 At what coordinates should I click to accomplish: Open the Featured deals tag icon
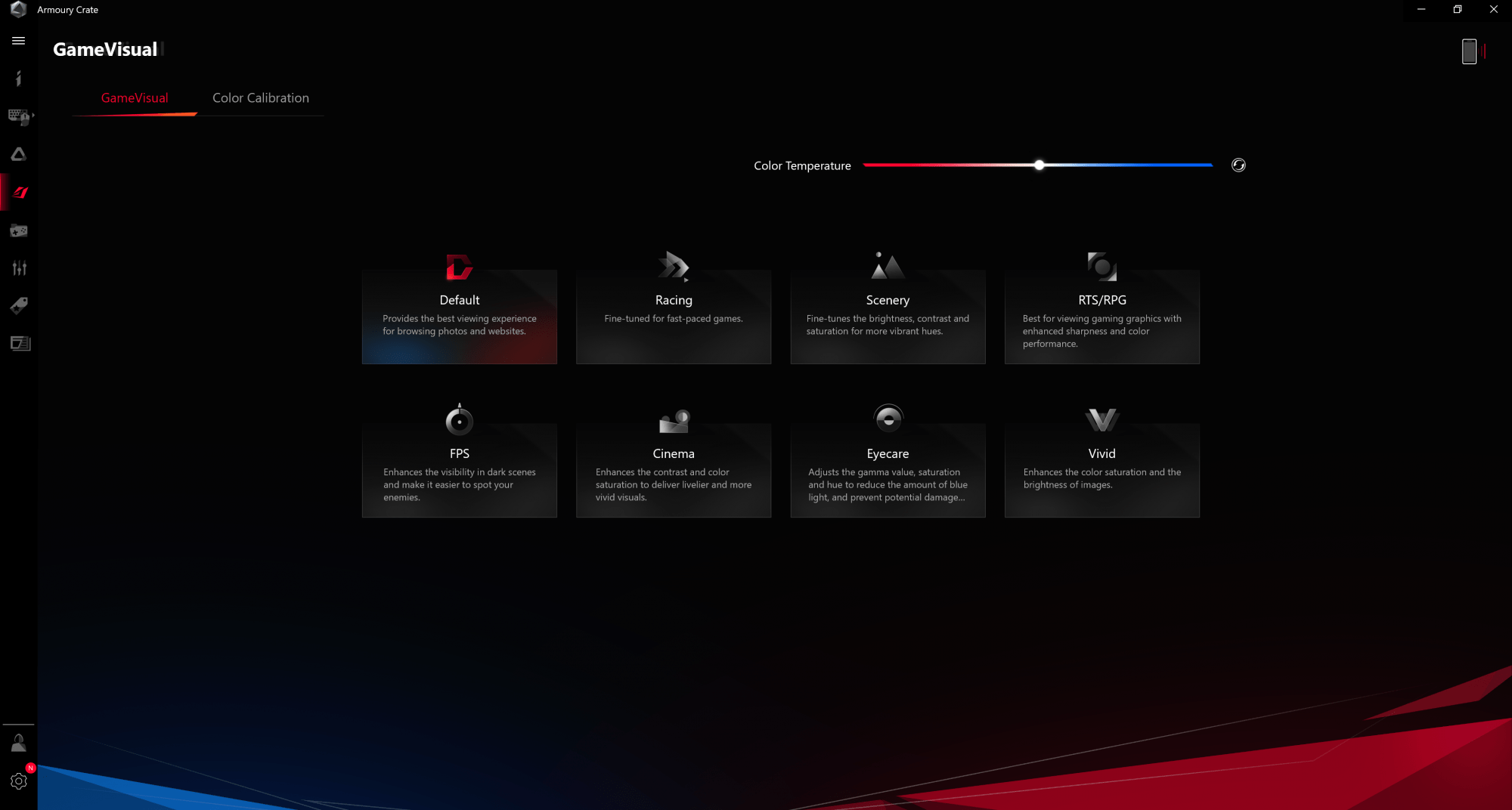pos(19,306)
